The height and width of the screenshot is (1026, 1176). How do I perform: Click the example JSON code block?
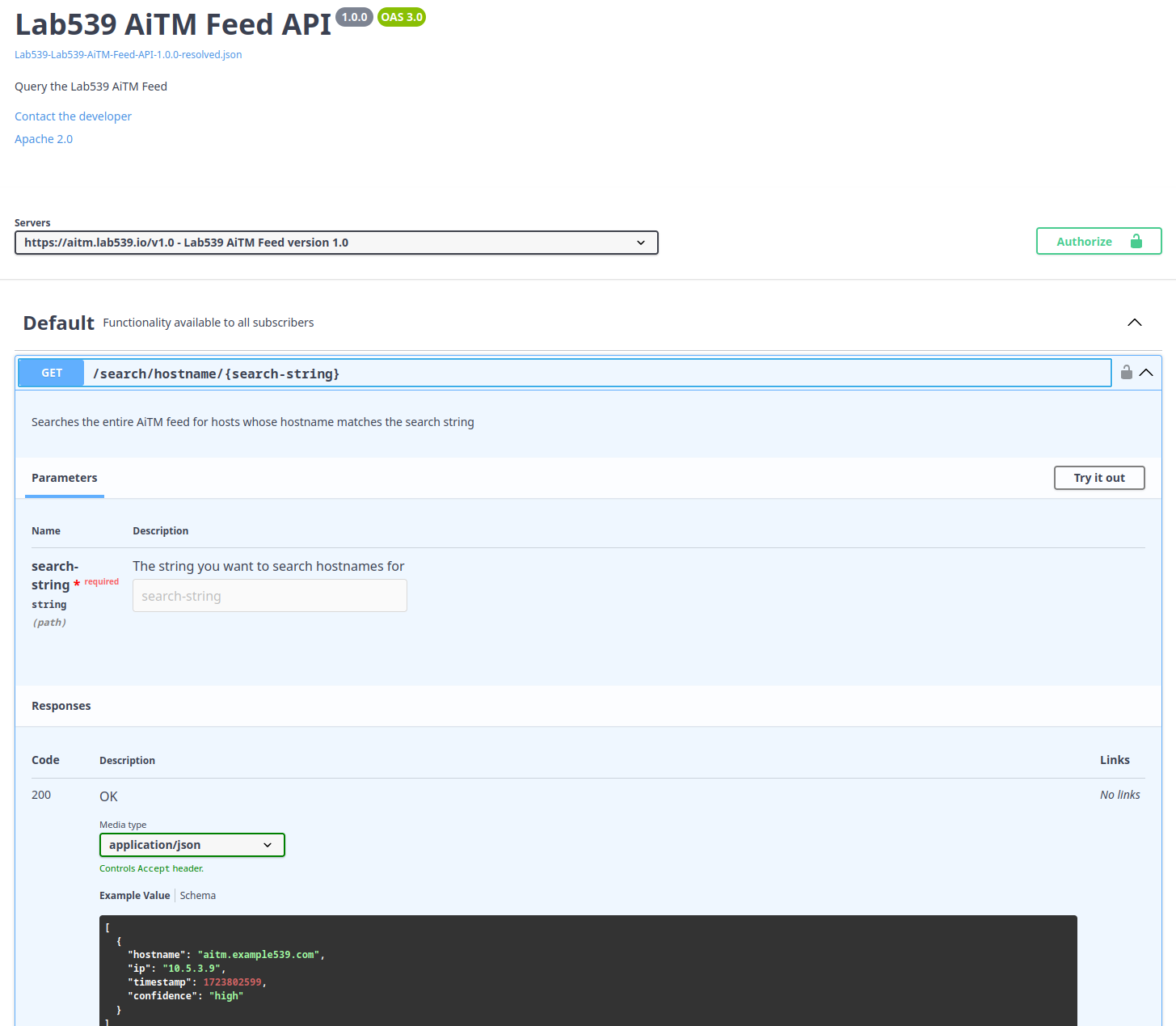[x=588, y=972]
